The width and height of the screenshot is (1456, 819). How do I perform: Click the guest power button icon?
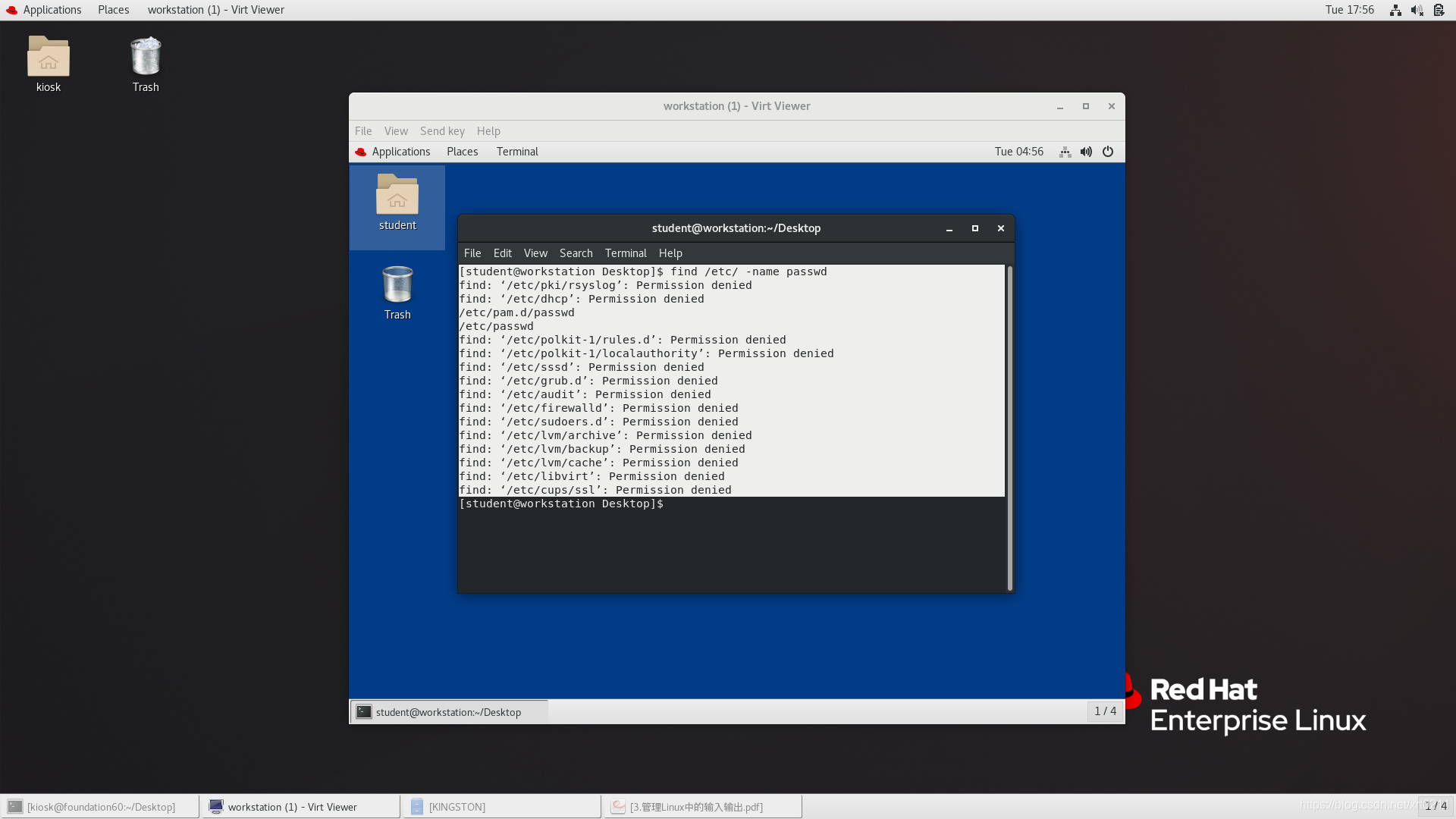click(1108, 152)
